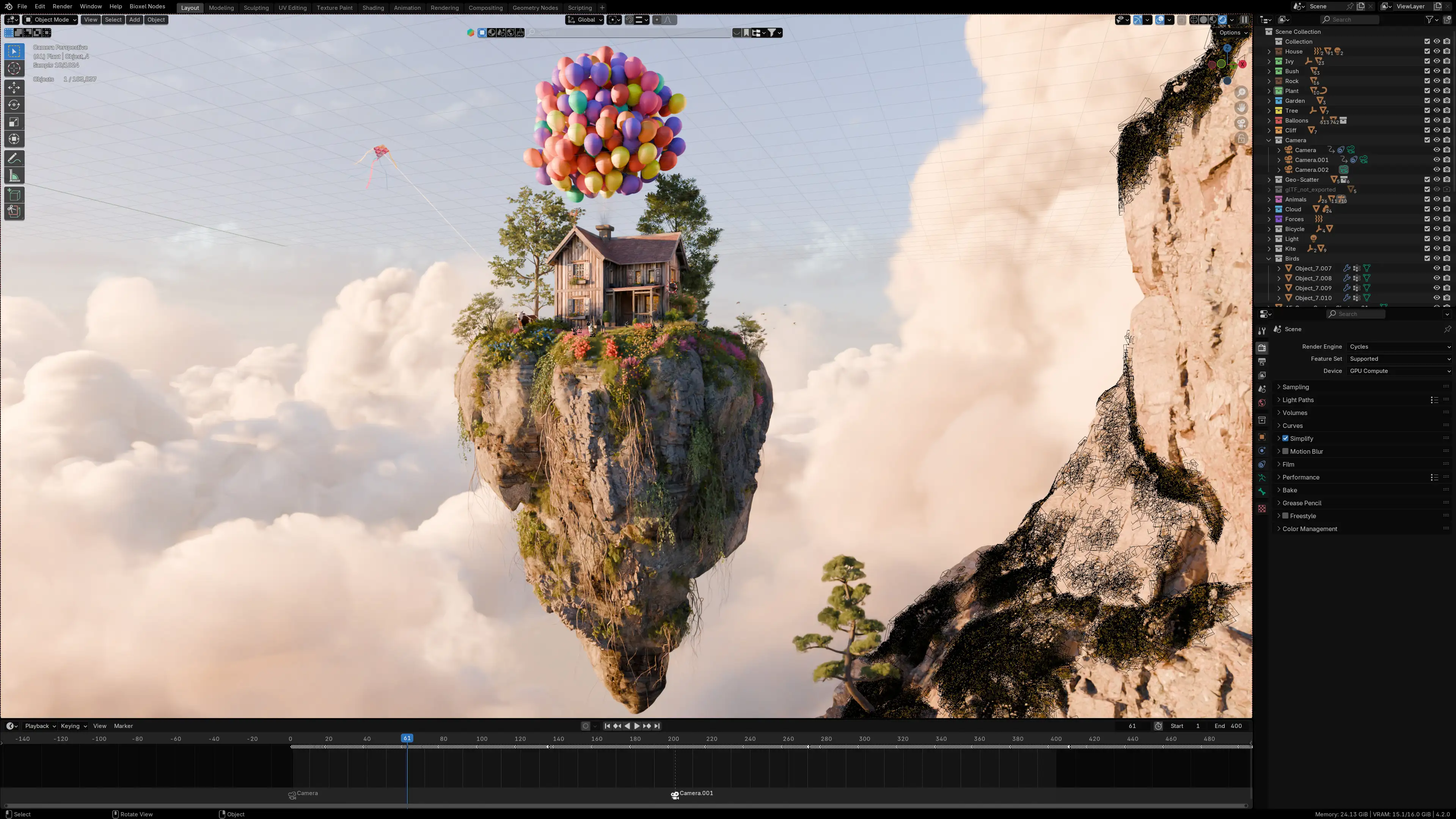Viewport: 1456px width, 819px height.
Task: Open the viewport Object menu
Action: (x=156, y=20)
